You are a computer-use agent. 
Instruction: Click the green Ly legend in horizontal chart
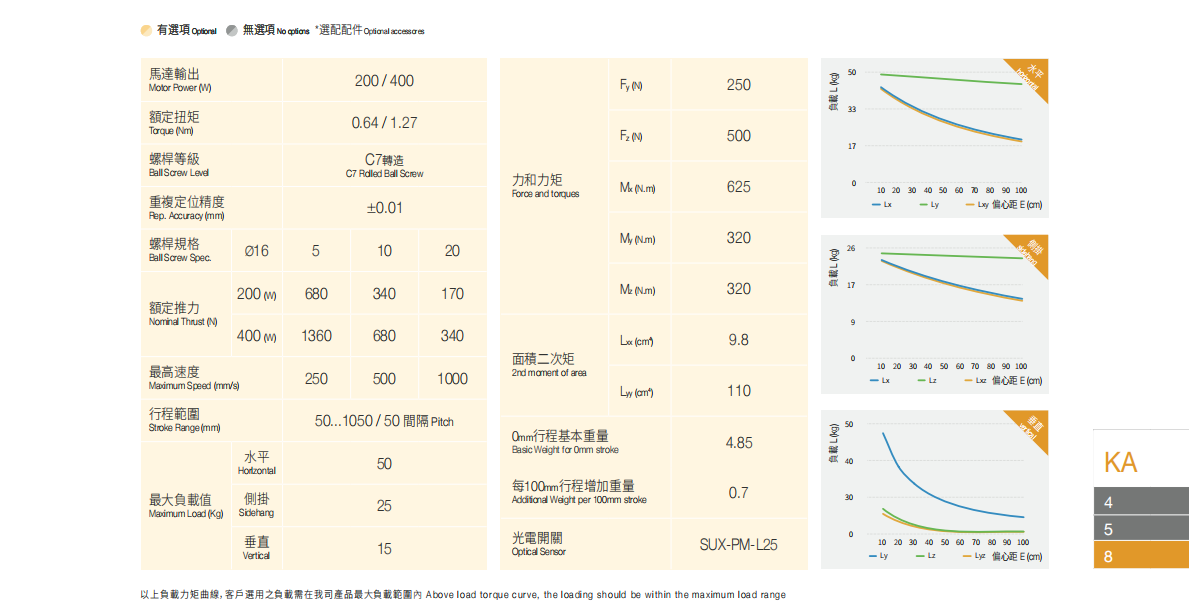[x=924, y=204]
